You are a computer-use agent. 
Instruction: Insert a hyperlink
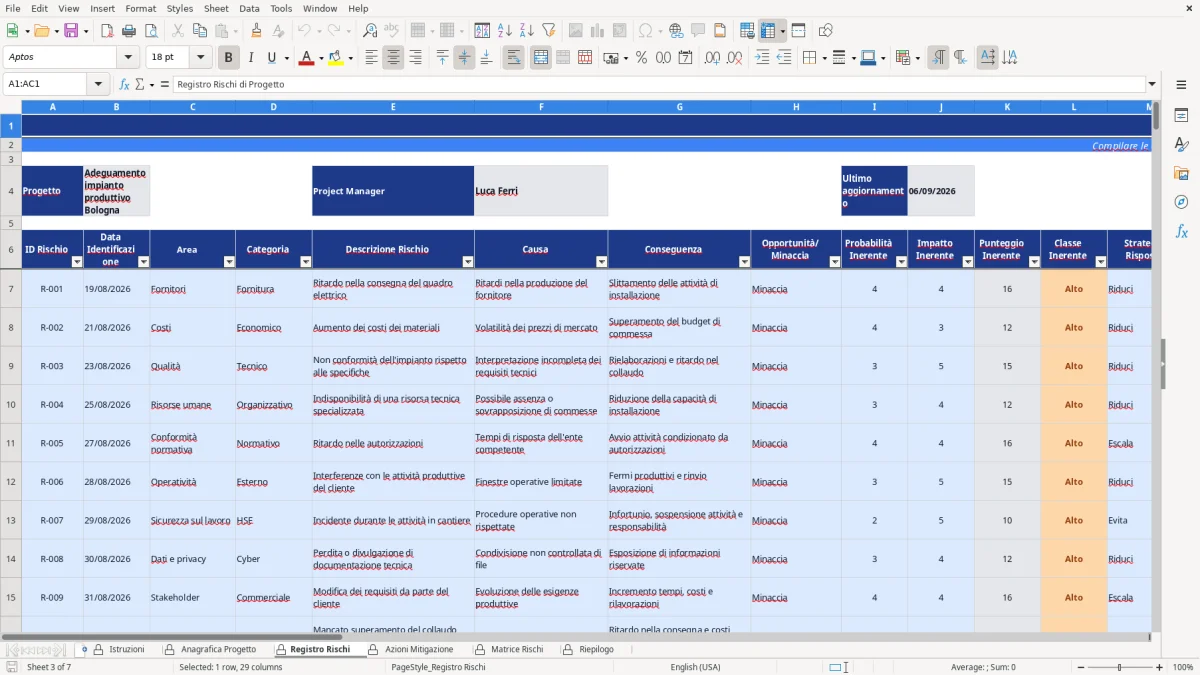tap(676, 31)
